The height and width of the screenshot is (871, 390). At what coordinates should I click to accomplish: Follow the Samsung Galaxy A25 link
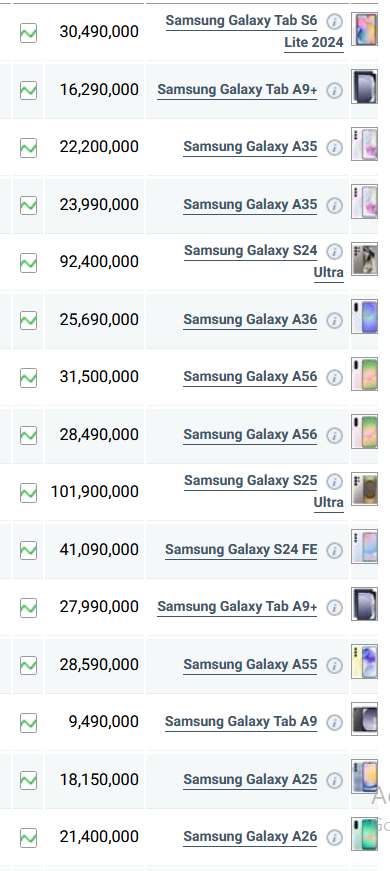click(x=250, y=780)
